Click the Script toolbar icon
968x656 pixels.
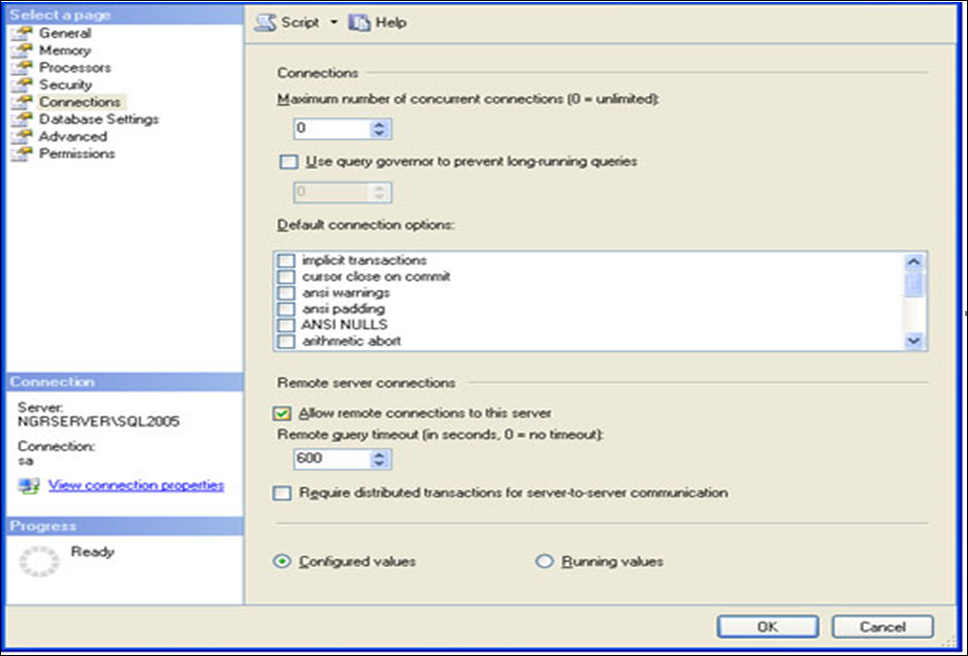(x=266, y=22)
